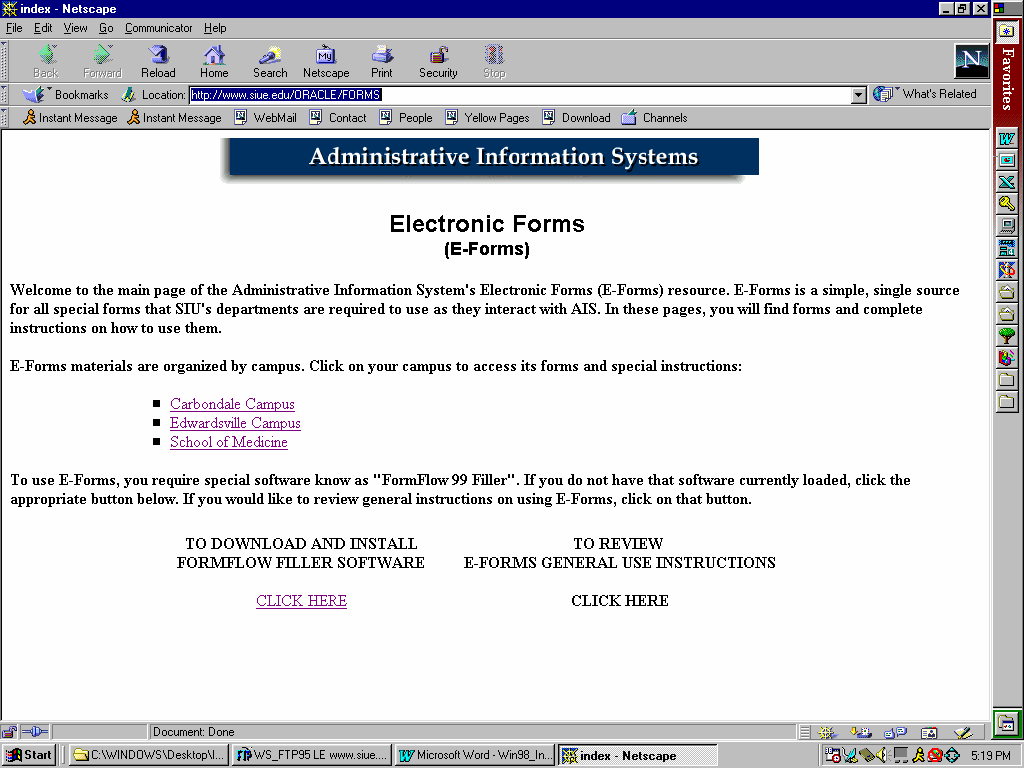Viewport: 1024px width, 768px height.
Task: Click the Yellow Pages toolbar shortcut
Action: click(x=487, y=118)
